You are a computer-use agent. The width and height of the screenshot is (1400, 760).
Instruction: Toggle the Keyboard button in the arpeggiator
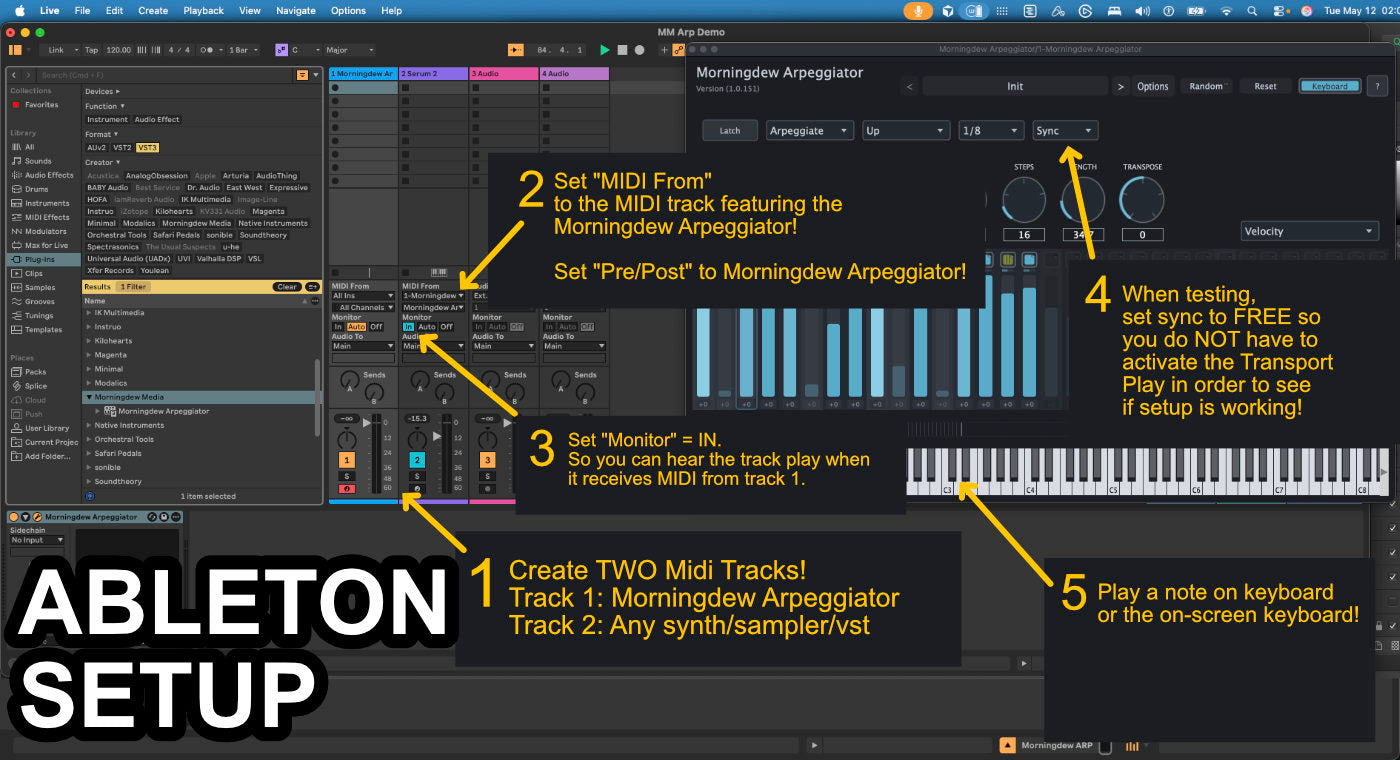(1330, 86)
